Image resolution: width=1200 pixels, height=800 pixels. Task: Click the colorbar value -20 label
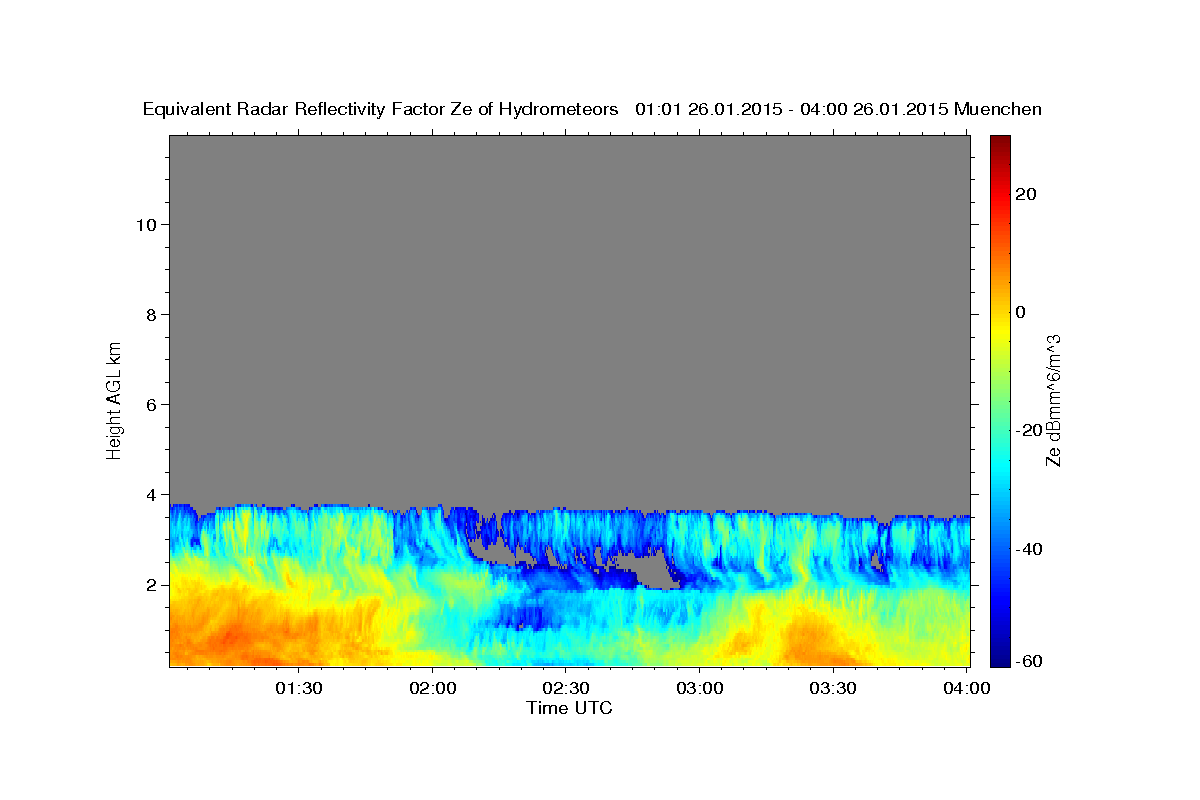tap(1031, 430)
